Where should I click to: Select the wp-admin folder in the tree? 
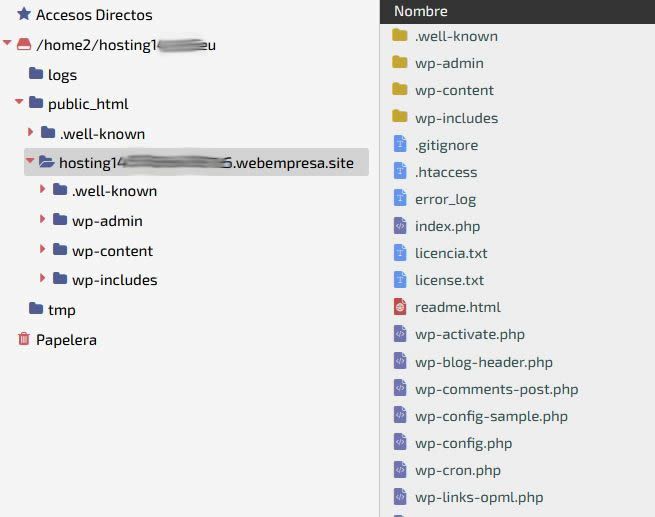(x=98, y=220)
